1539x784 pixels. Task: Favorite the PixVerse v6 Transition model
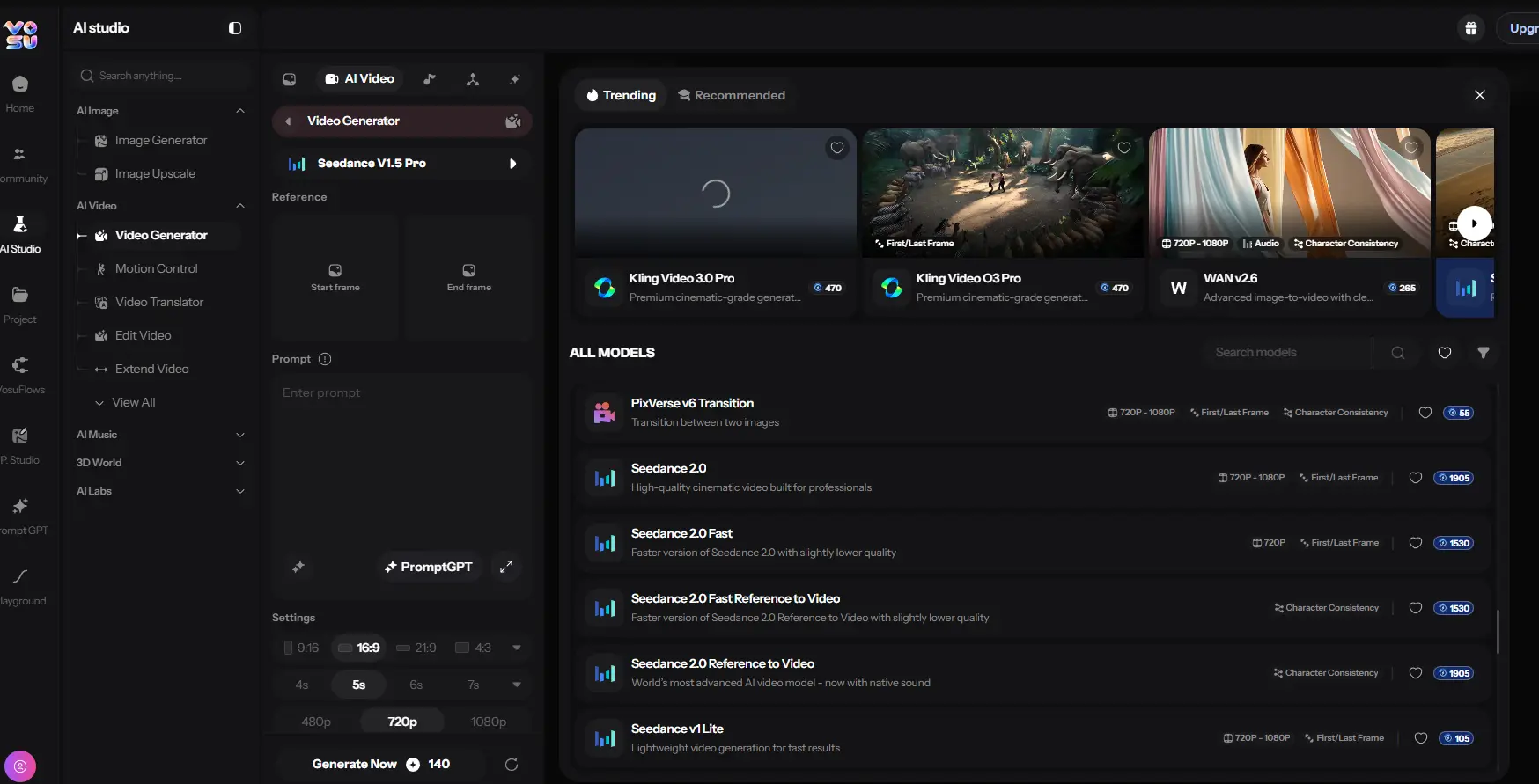[1425, 413]
